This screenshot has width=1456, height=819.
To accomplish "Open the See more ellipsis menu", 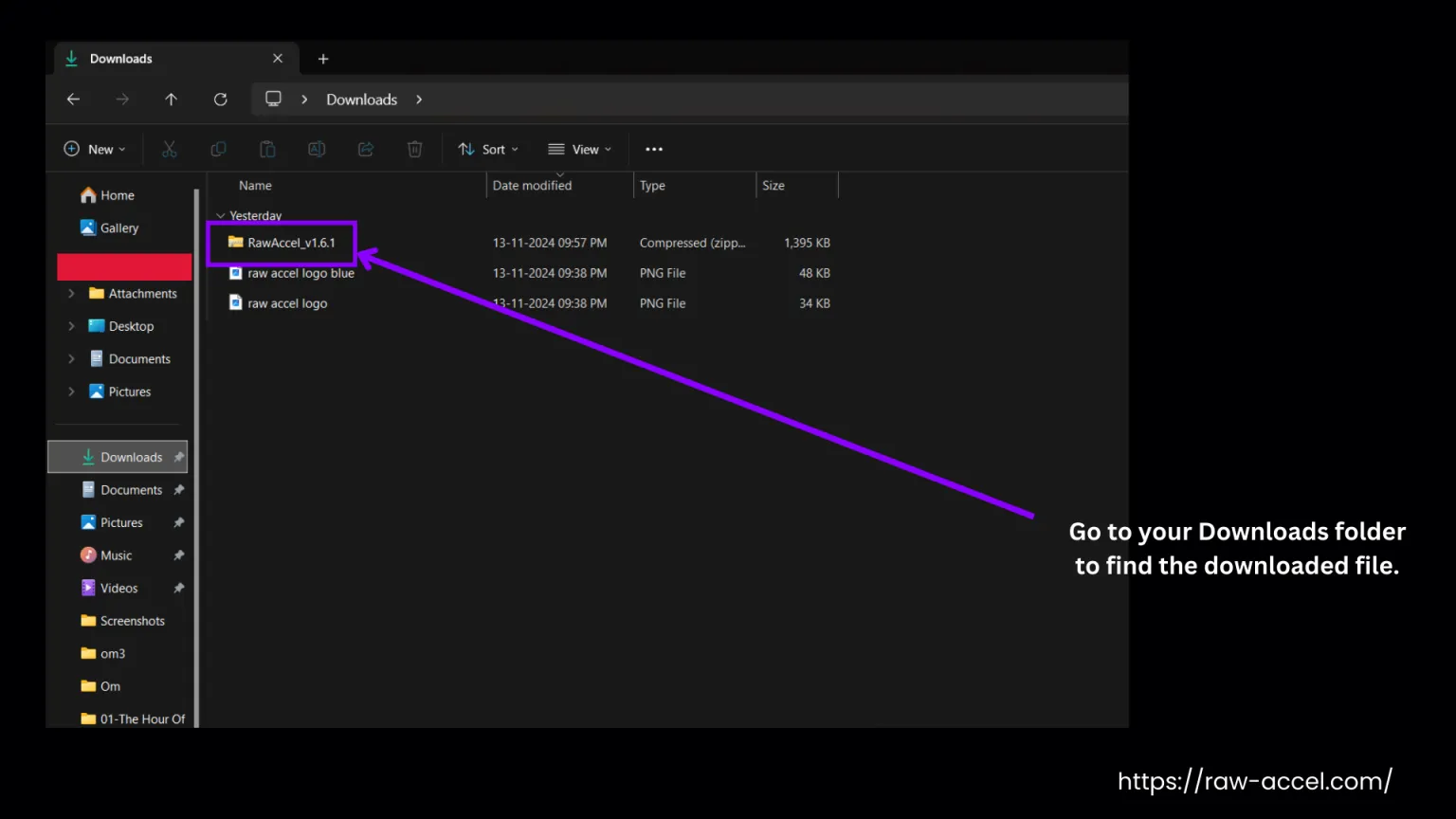I will pos(653,149).
